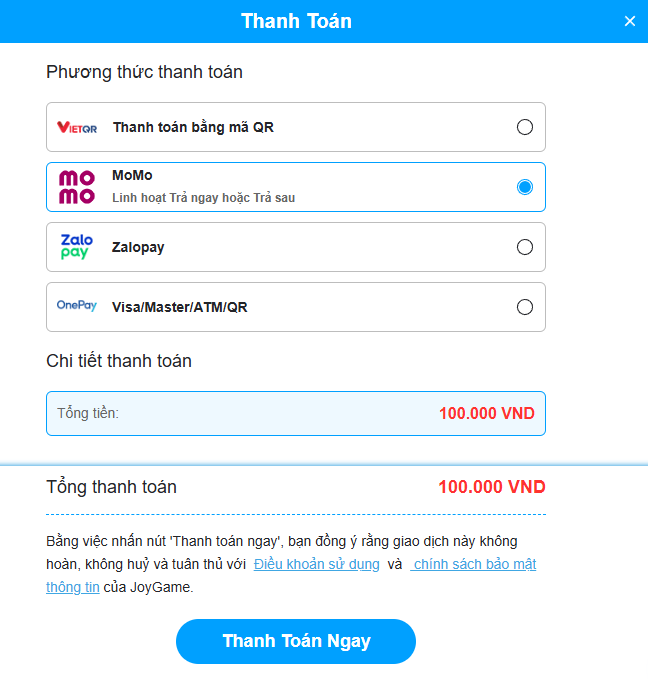648x689 pixels.
Task: Click the MoMo payment method name
Action: (x=132, y=176)
